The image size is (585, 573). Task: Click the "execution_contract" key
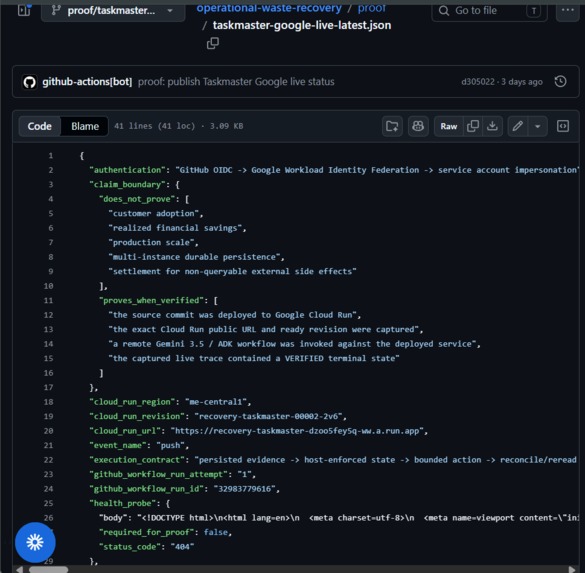tap(137, 460)
